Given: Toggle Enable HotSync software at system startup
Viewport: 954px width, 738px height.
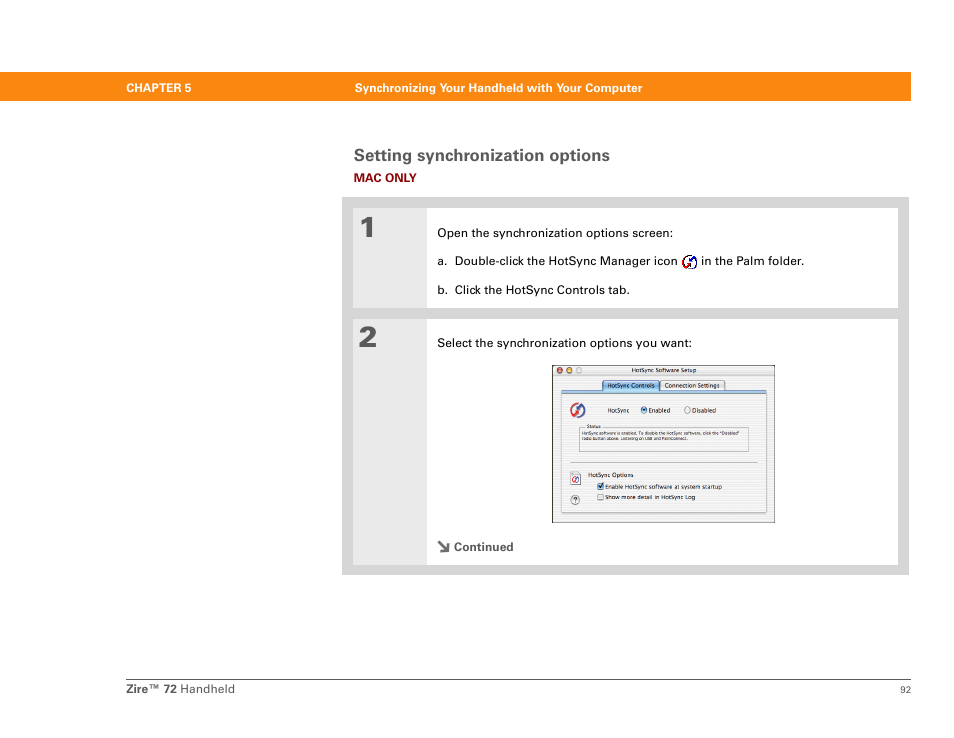Looking at the screenshot, I should [601, 486].
